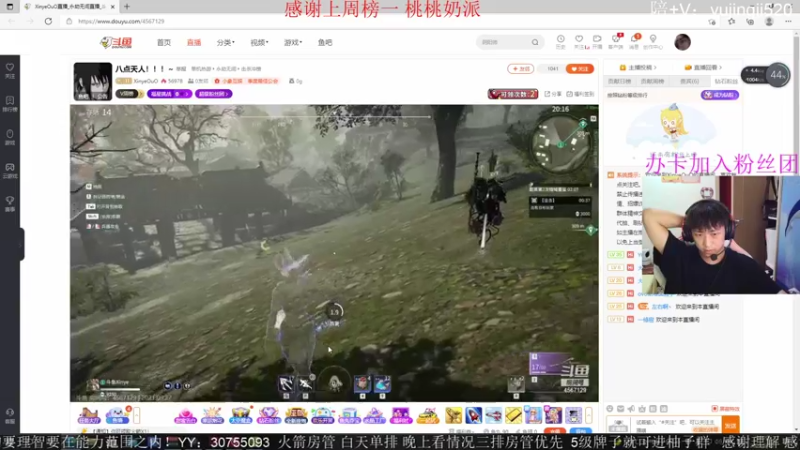Select the rocket gift icon
Screen dimensions: 800x450
tap(473, 415)
